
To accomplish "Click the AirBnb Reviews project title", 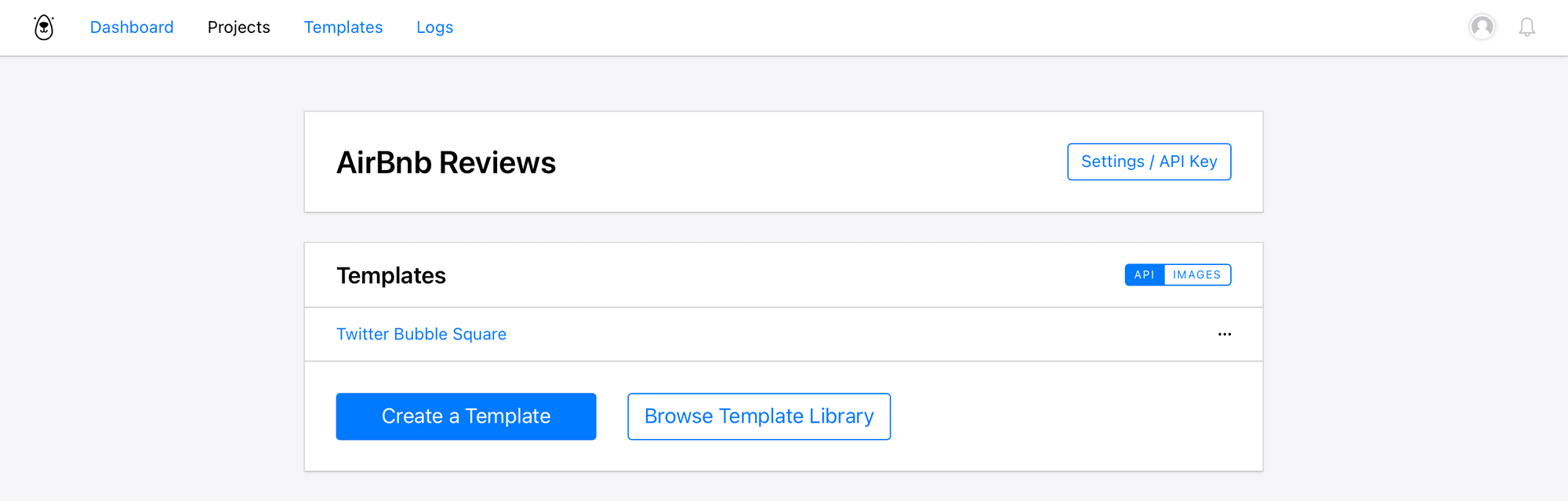I will [446, 162].
